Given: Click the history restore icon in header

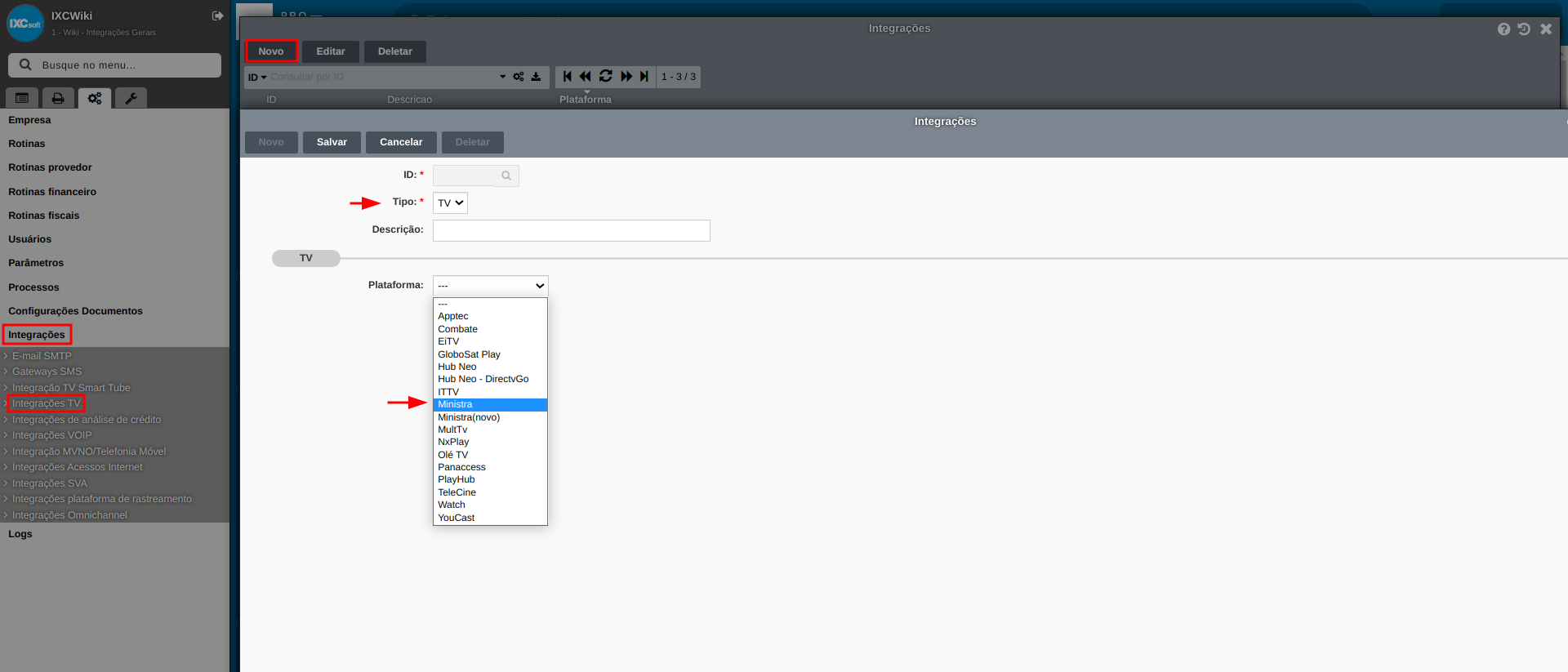Looking at the screenshot, I should (x=1524, y=29).
